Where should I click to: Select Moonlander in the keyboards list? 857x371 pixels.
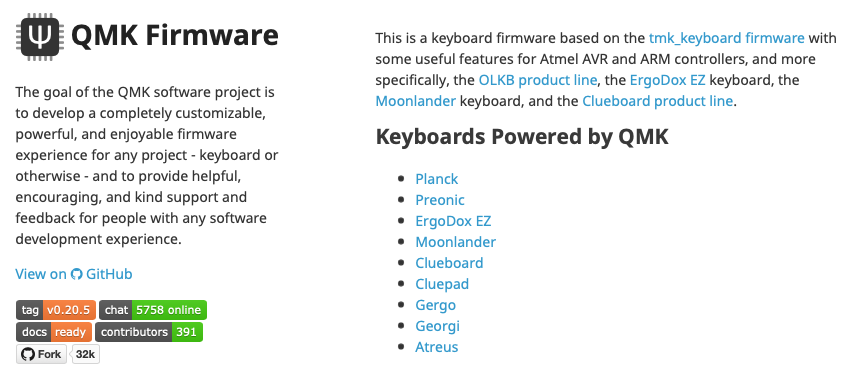click(456, 242)
